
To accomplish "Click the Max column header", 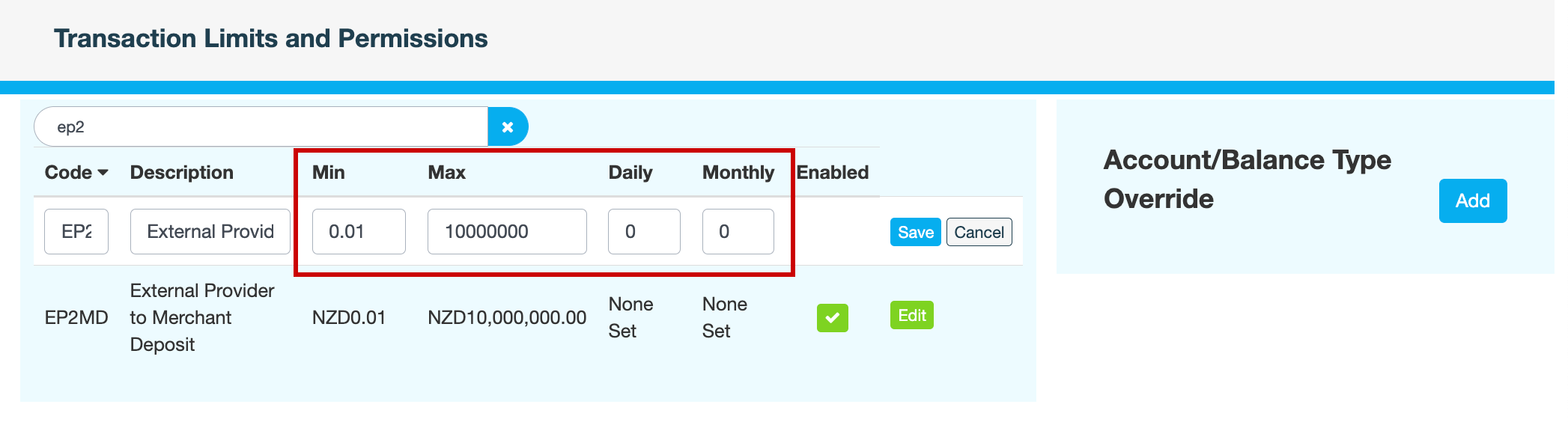I will coord(446,173).
